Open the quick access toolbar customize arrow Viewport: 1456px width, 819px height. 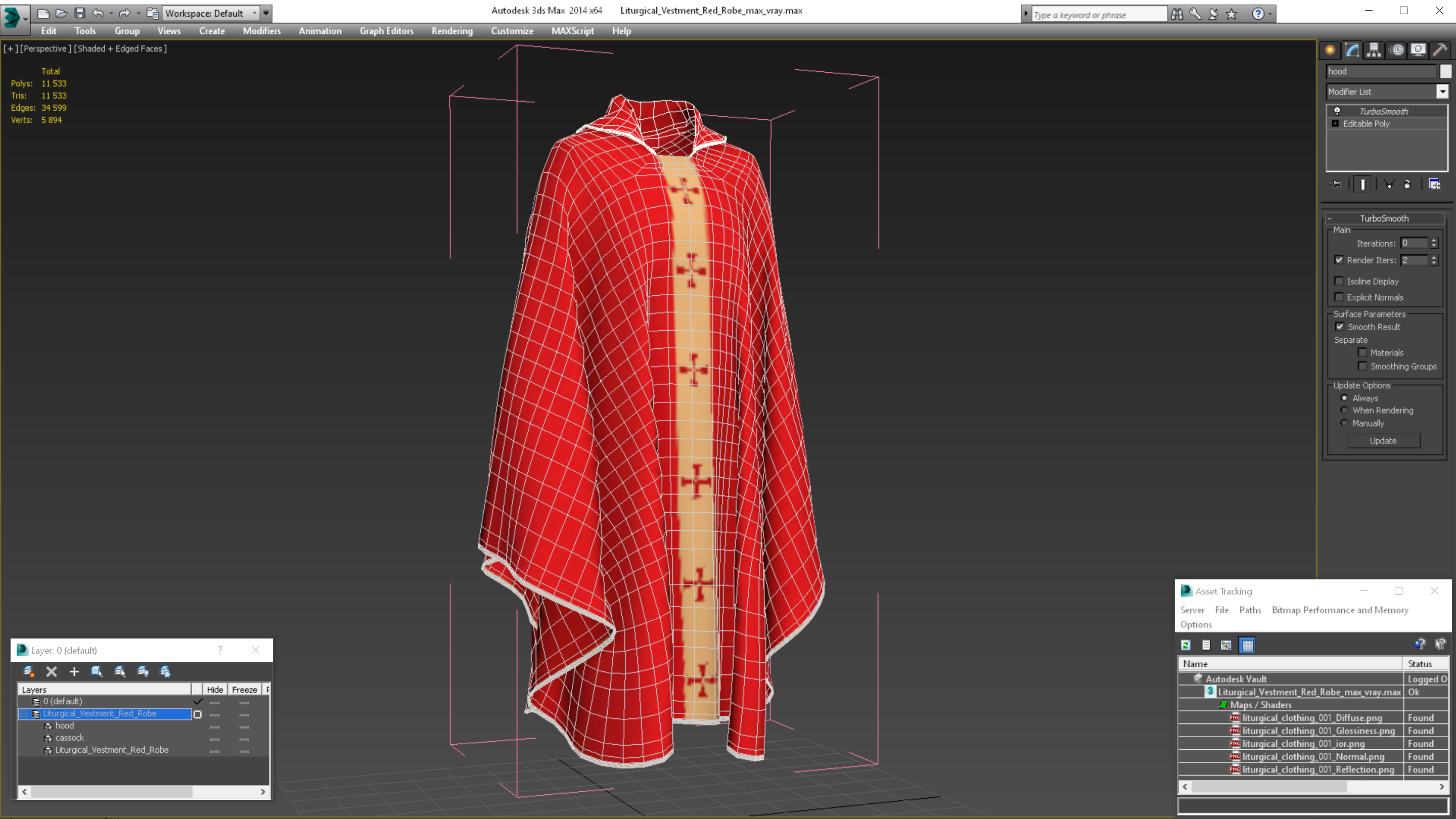point(266,13)
